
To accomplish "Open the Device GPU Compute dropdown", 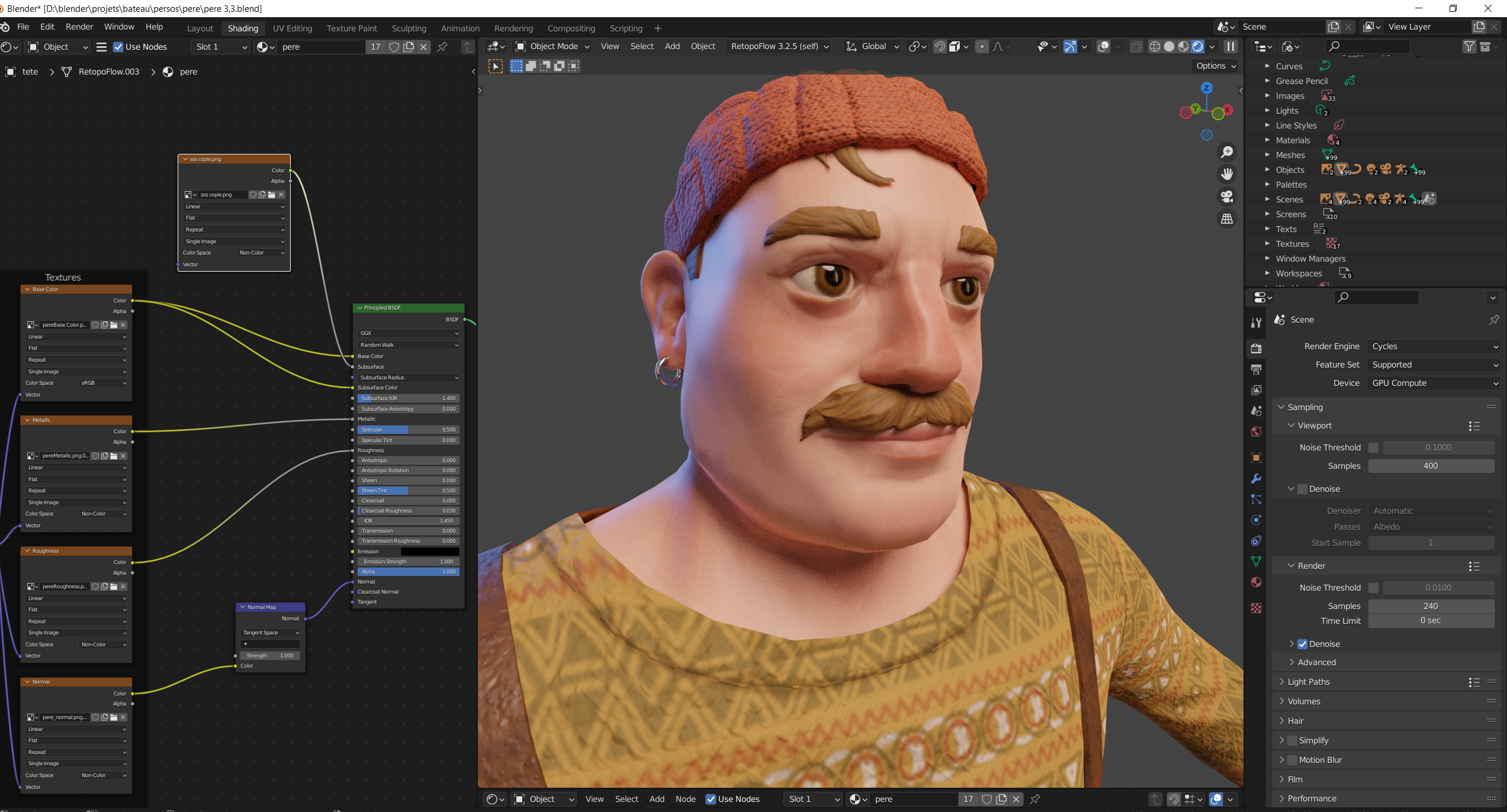I will 1434,383.
